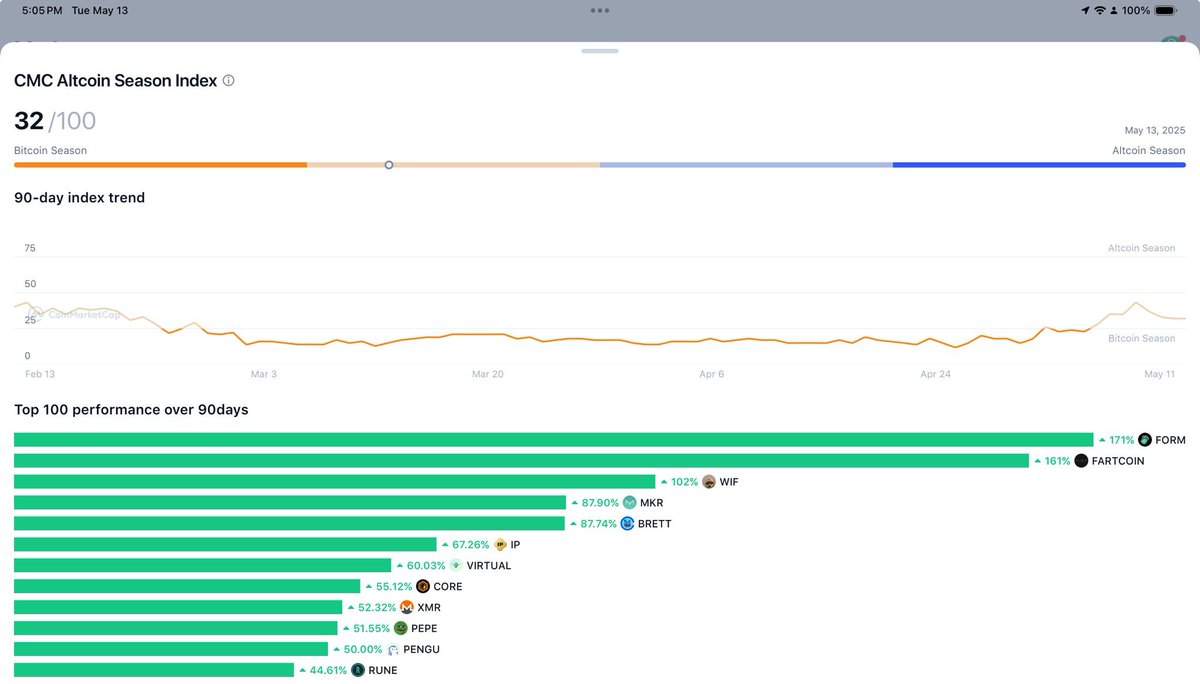
Task: Tap the 90-day index trend heading
Action: tap(79, 198)
